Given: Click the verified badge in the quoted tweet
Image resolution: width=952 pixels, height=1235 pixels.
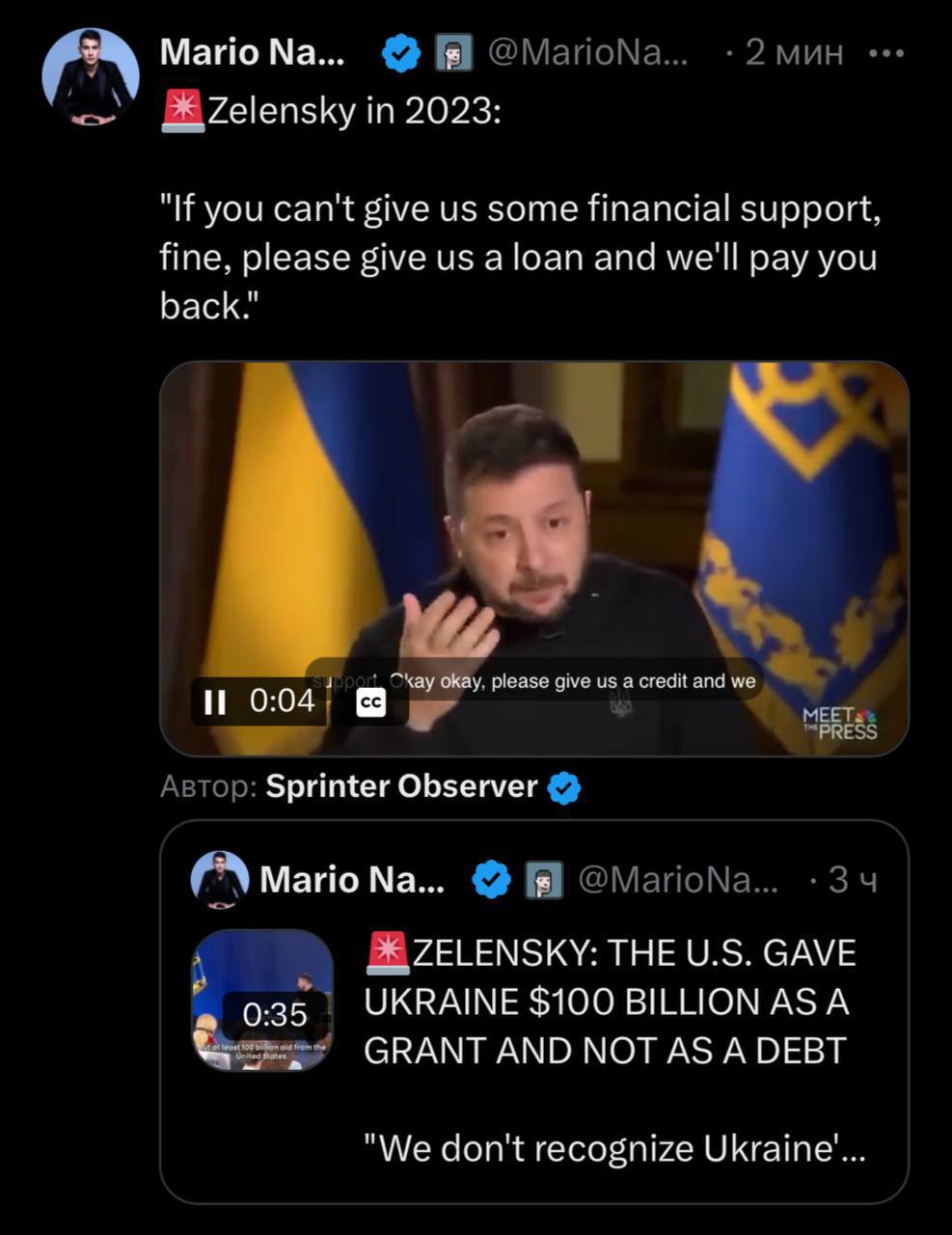Looking at the screenshot, I should click(492, 879).
